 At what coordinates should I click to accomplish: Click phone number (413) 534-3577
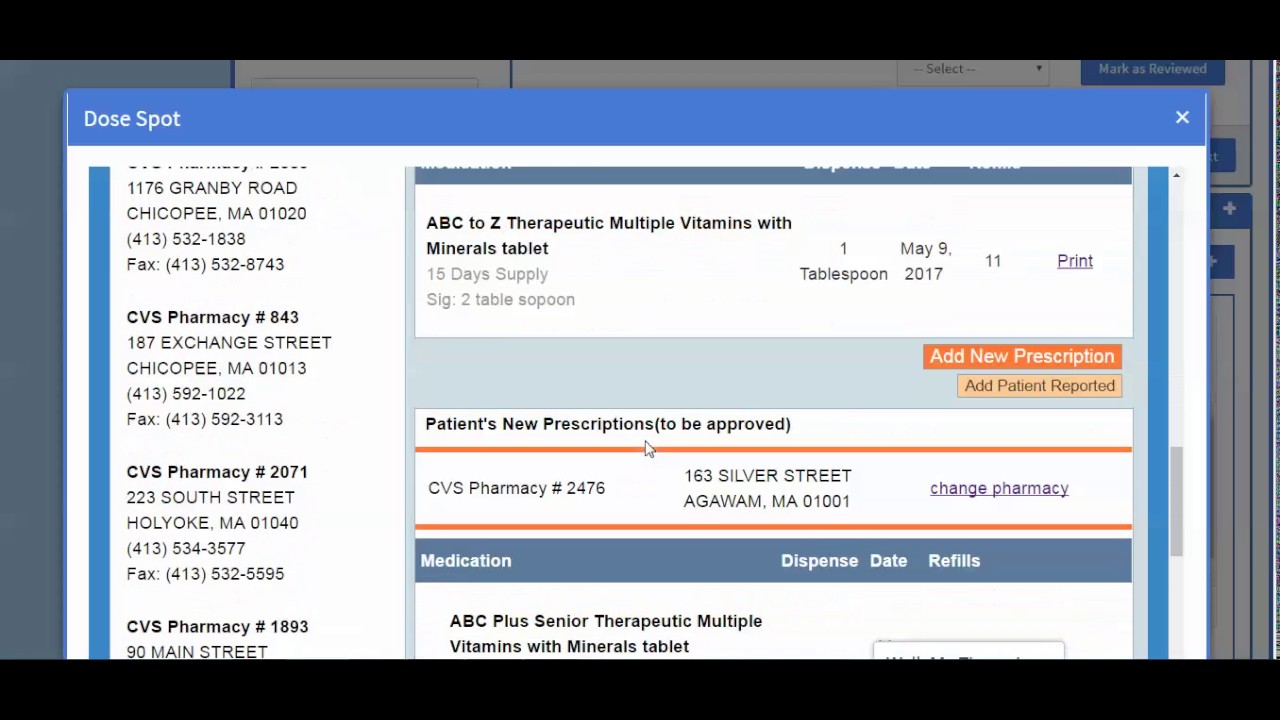click(x=185, y=549)
